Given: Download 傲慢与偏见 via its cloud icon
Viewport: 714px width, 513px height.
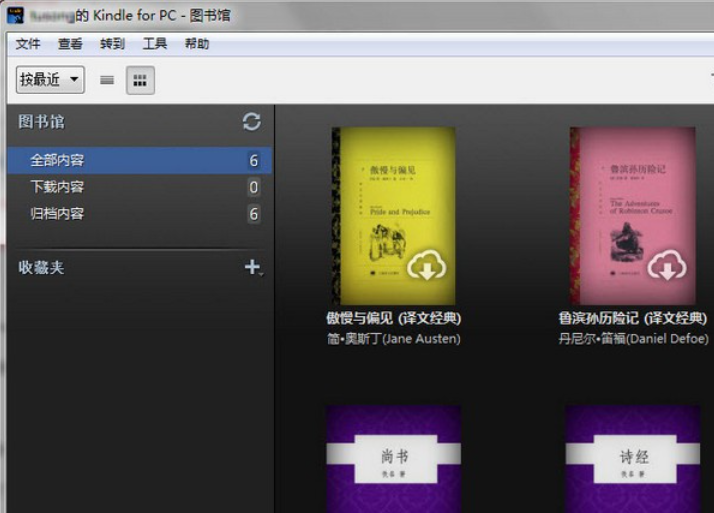Looking at the screenshot, I should (427, 265).
